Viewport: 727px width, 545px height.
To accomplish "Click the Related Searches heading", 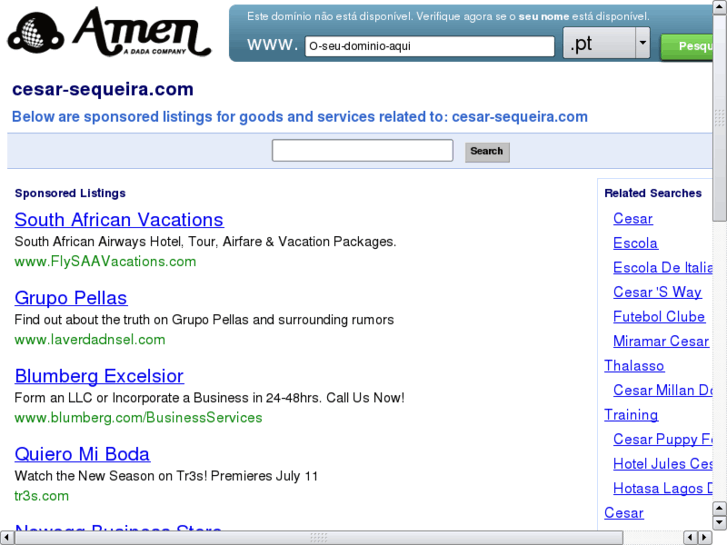I will (x=653, y=193).
